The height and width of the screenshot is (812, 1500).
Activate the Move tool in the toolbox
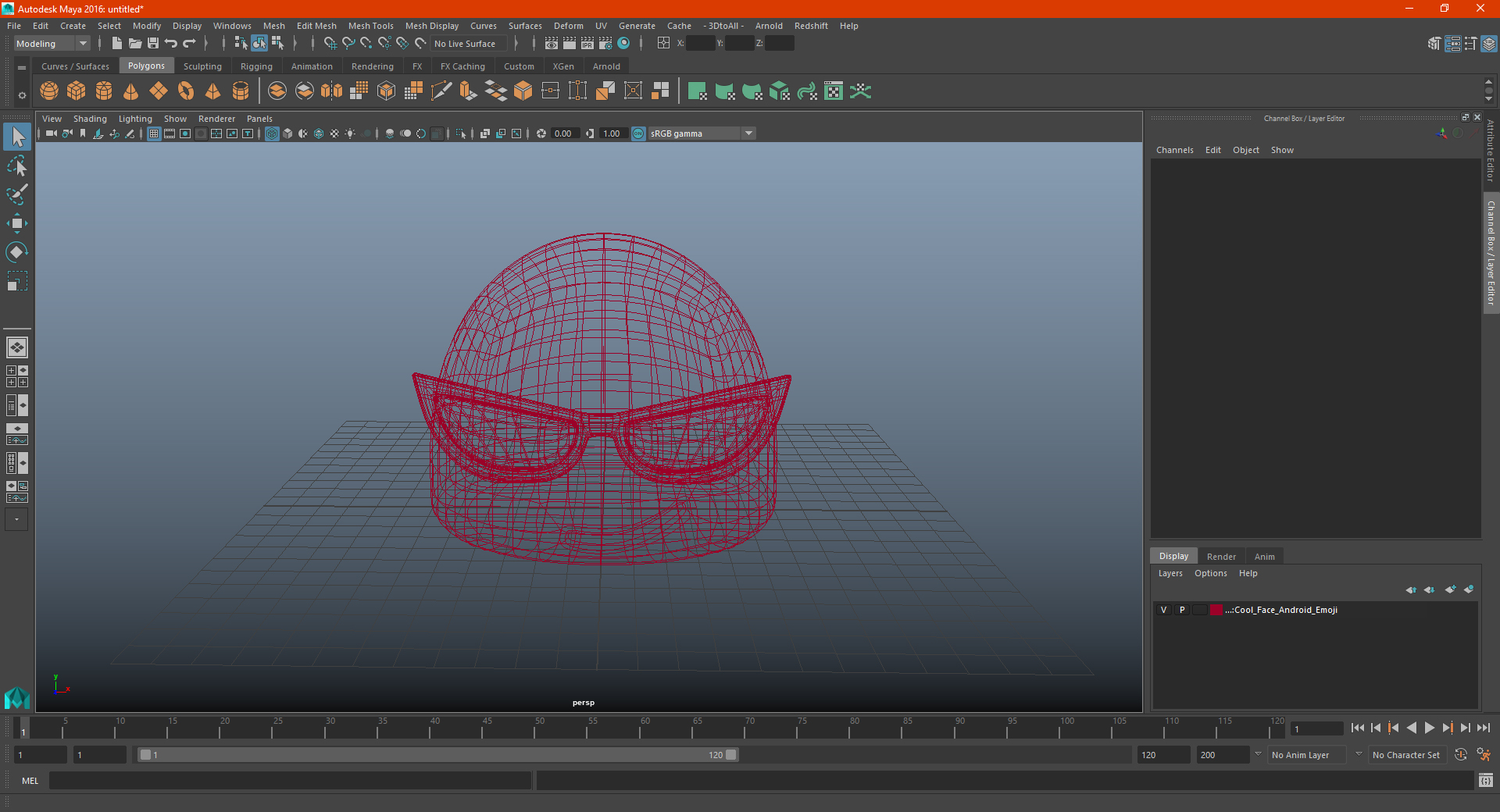coord(17,223)
